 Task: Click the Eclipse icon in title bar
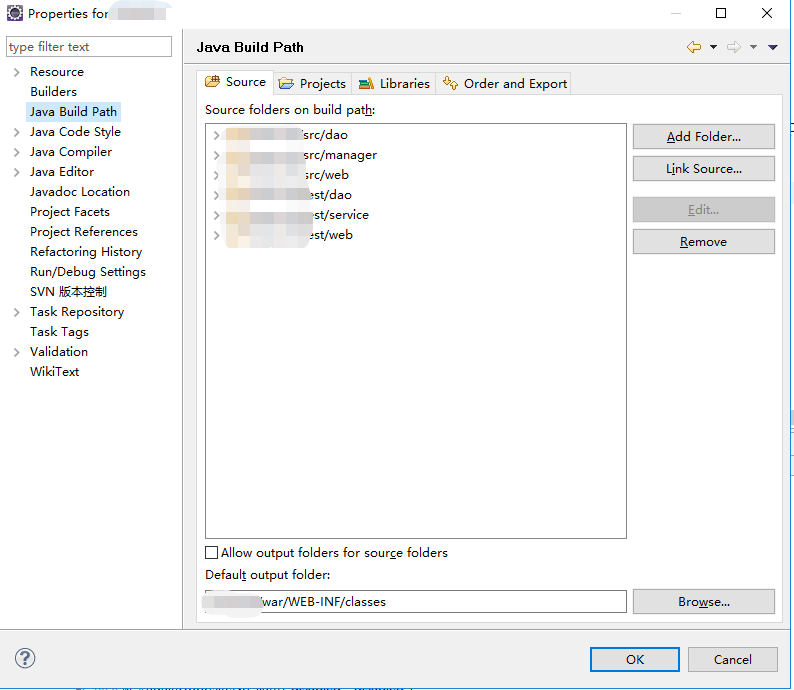click(15, 13)
